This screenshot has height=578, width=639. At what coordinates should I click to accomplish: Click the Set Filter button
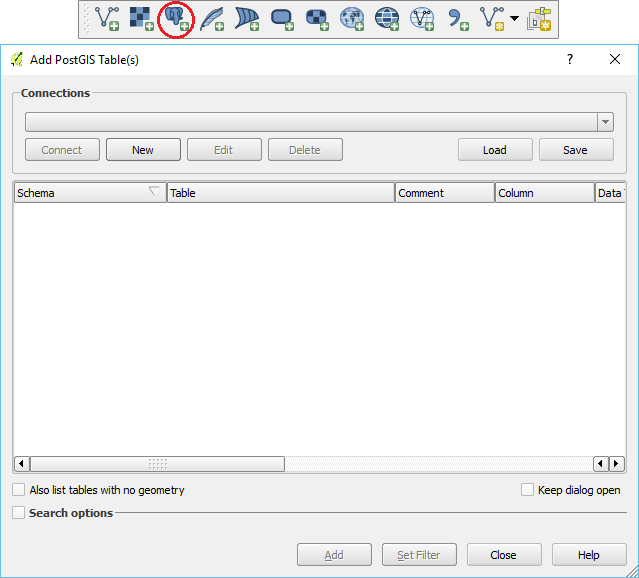tap(419, 555)
